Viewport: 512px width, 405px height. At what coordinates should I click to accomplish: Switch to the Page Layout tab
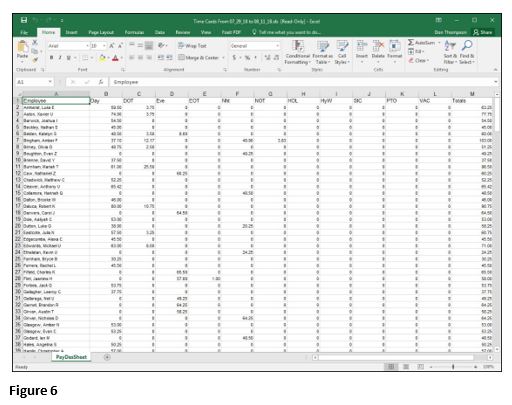click(101, 32)
